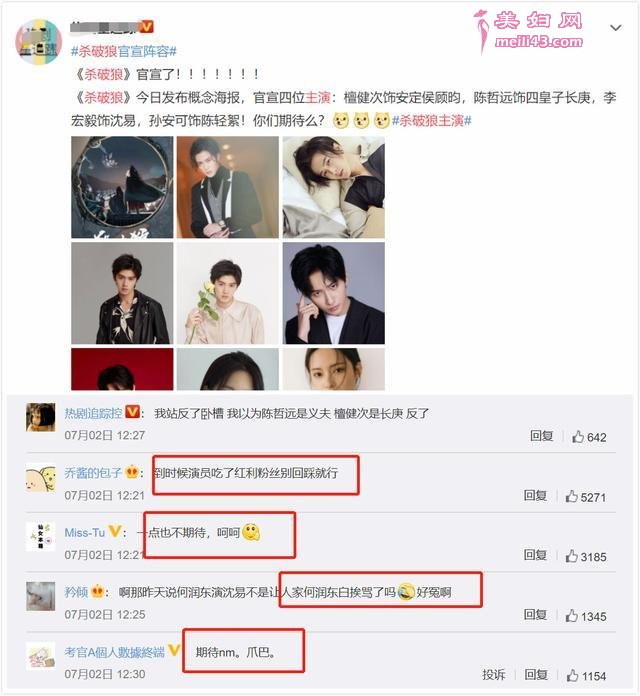Image resolution: width=640 pixels, height=696 pixels.
Task: Like the comment with 1154 likes
Action: click(x=573, y=675)
